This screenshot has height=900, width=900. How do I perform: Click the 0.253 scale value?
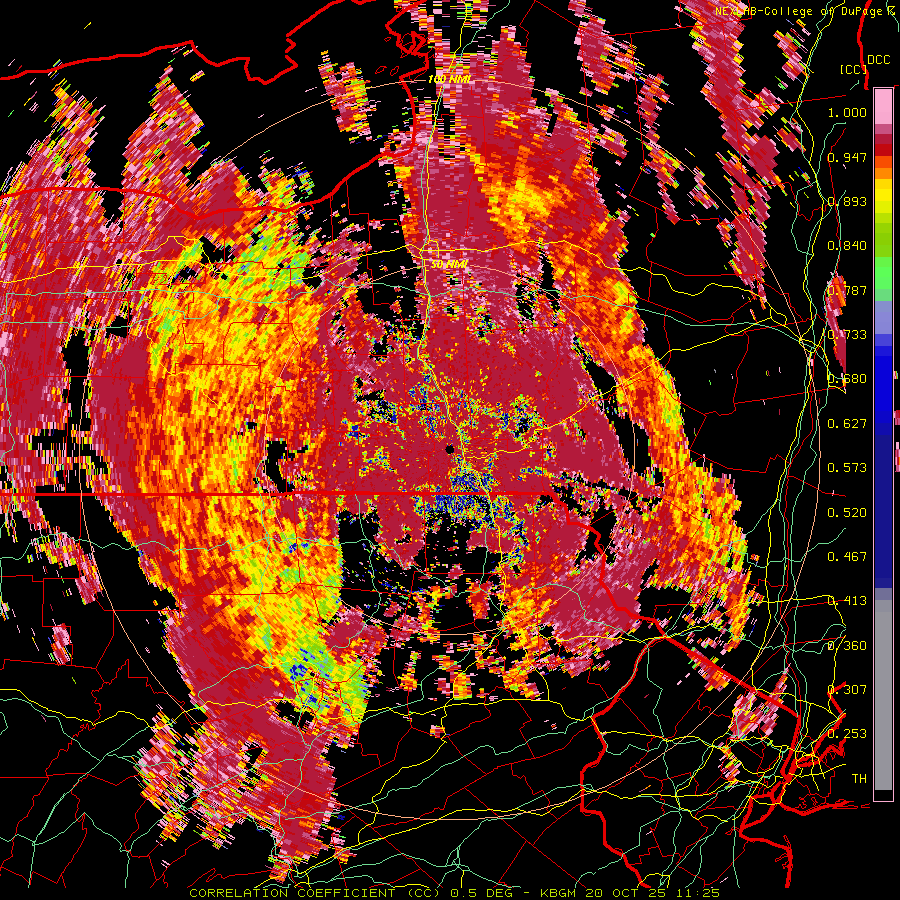point(847,734)
